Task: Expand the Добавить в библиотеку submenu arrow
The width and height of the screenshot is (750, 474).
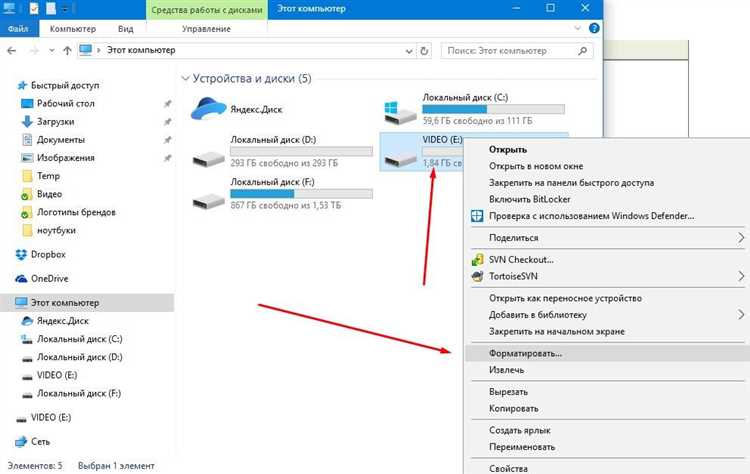Action: click(x=741, y=314)
